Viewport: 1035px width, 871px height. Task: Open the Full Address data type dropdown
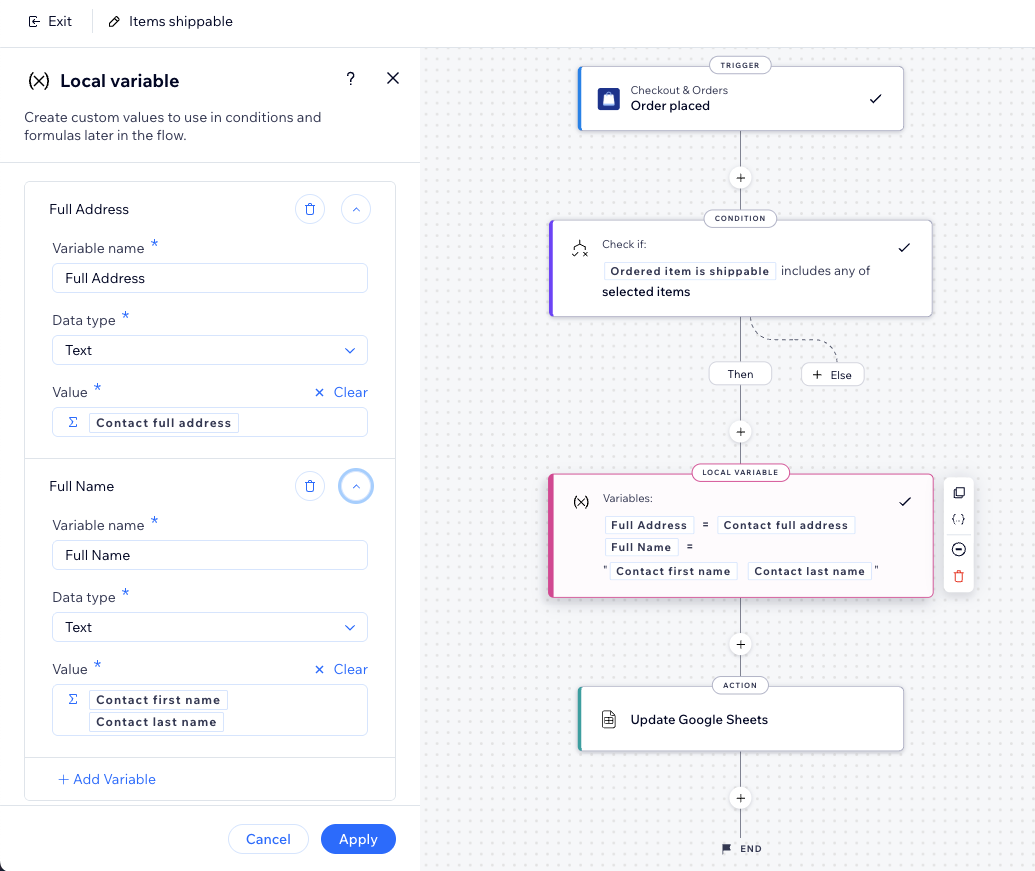coord(210,350)
